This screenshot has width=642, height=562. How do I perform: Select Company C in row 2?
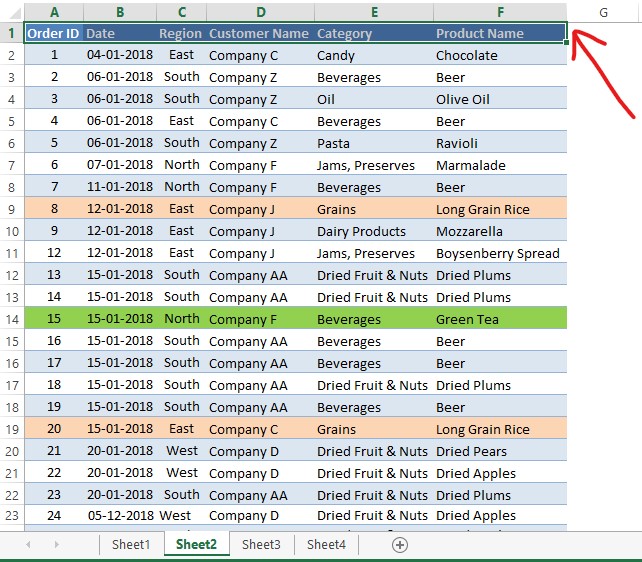click(x=261, y=55)
